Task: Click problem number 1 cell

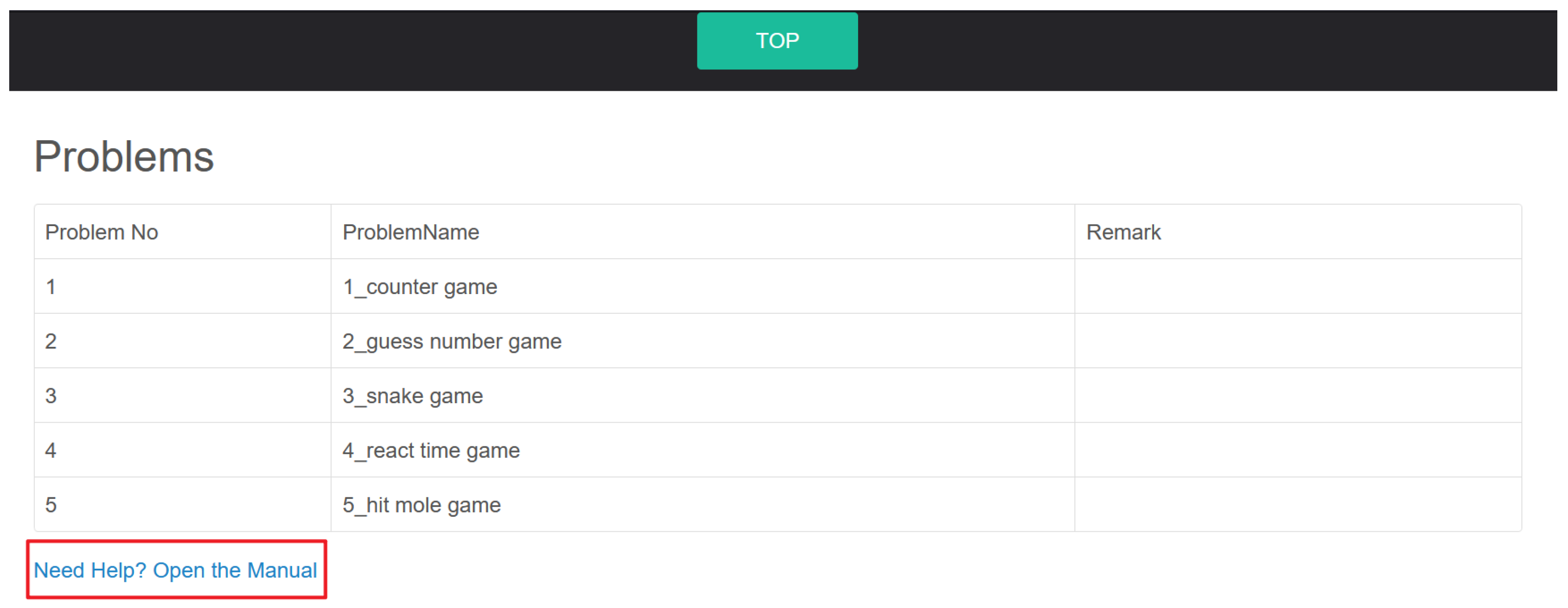Action: click(x=51, y=287)
